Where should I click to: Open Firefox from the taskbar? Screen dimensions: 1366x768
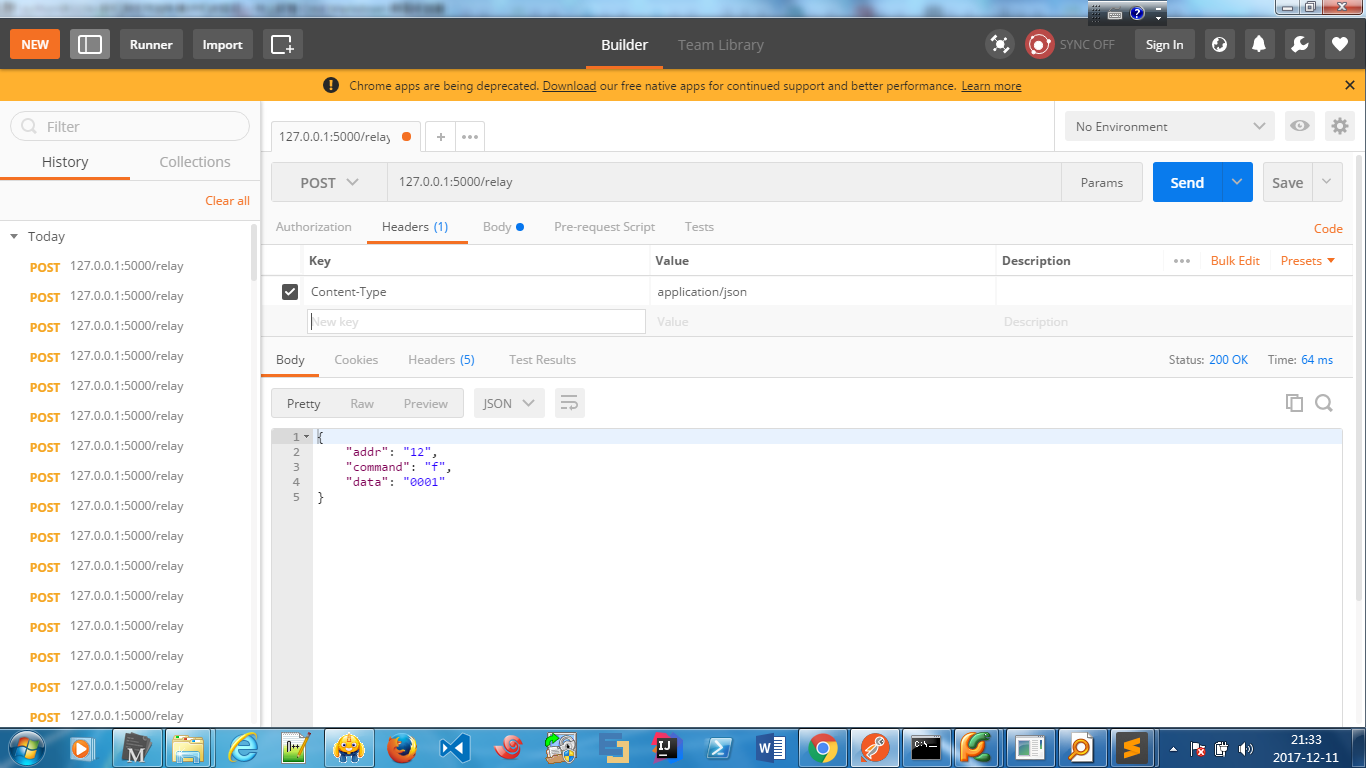tap(402, 747)
